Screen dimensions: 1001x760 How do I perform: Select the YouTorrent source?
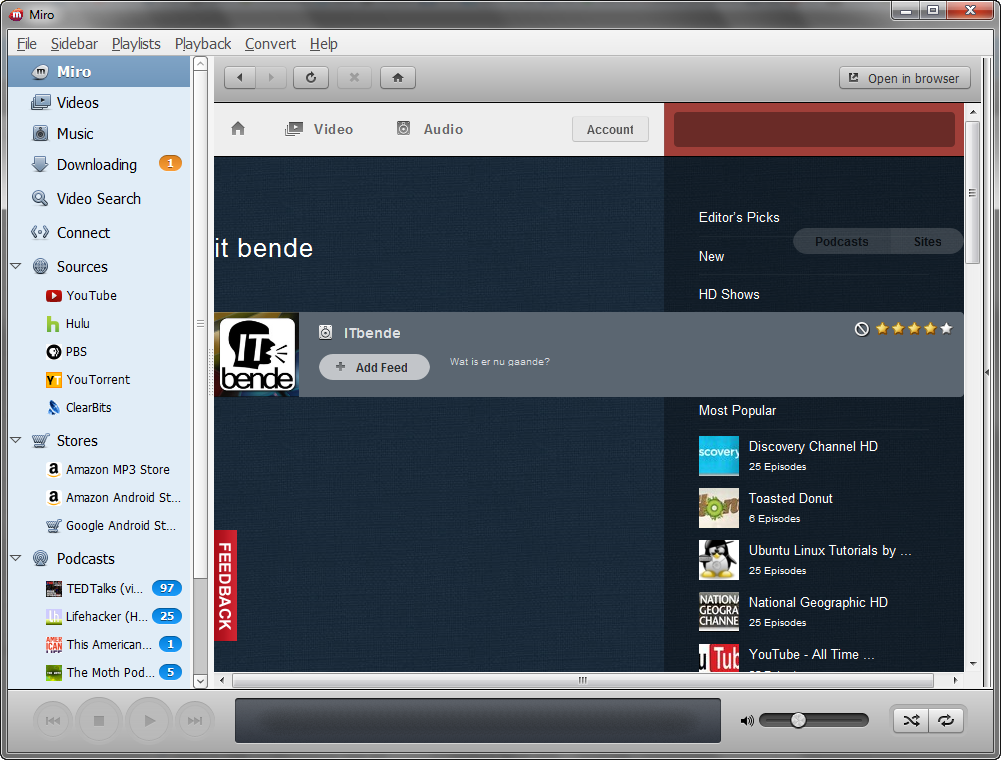coord(99,380)
